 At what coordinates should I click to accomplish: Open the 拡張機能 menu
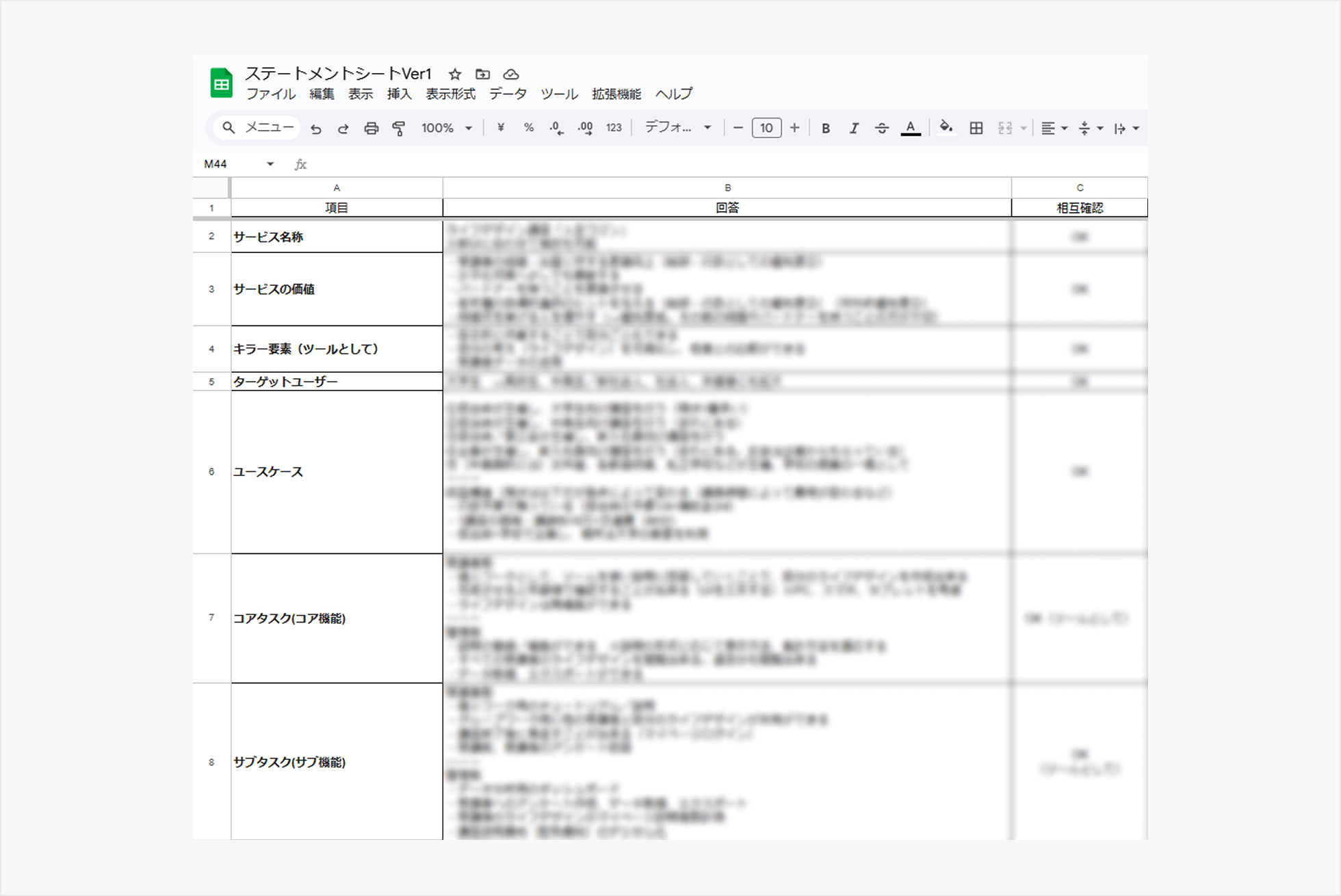tap(616, 94)
